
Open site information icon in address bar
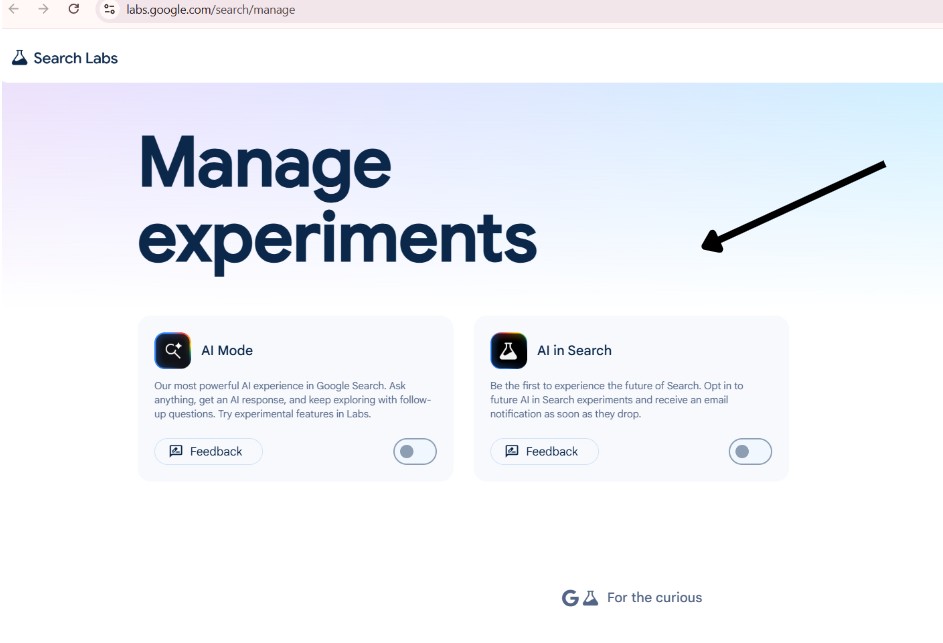pyautogui.click(x=109, y=9)
